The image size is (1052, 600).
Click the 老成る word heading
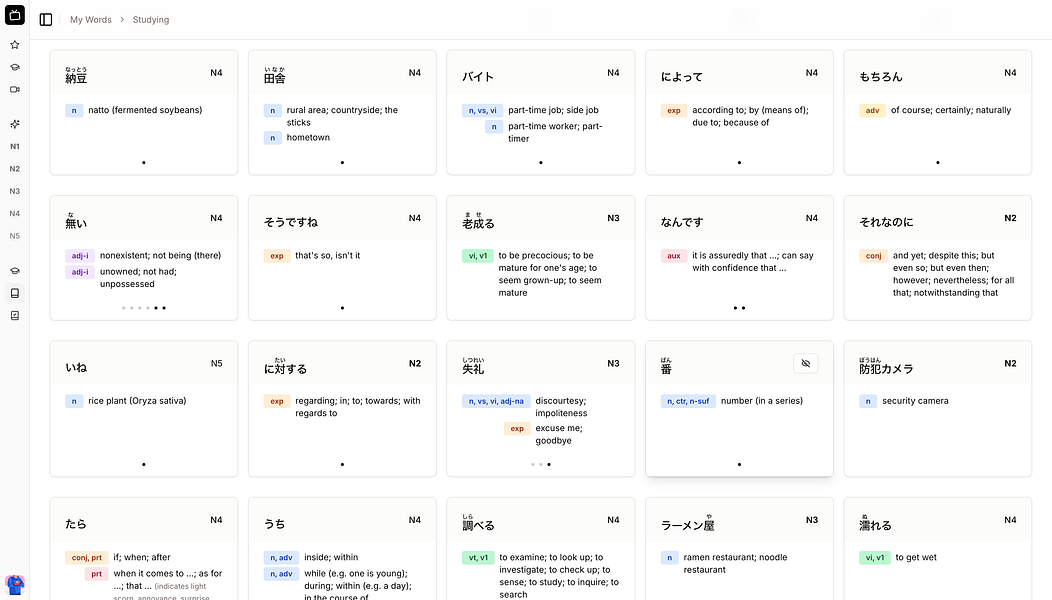pos(478,221)
